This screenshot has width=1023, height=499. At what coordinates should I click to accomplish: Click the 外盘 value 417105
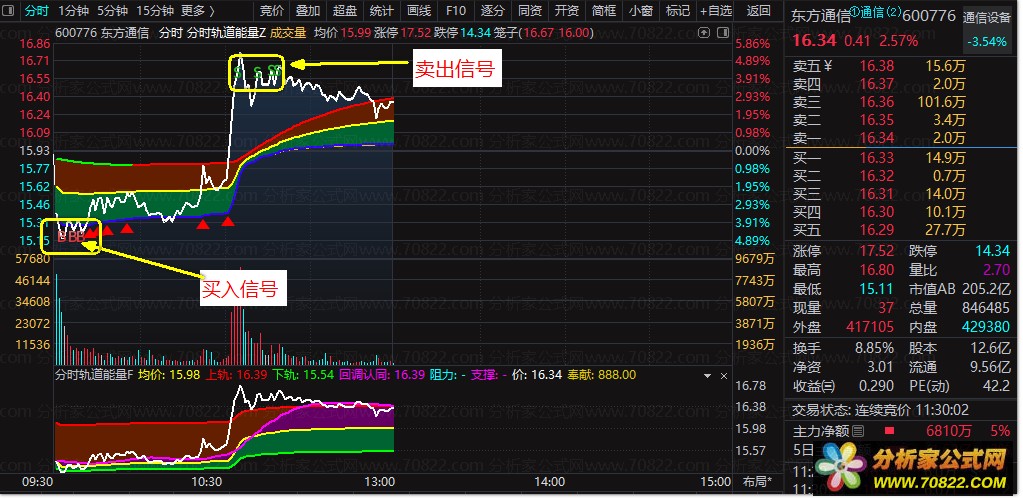click(870, 327)
